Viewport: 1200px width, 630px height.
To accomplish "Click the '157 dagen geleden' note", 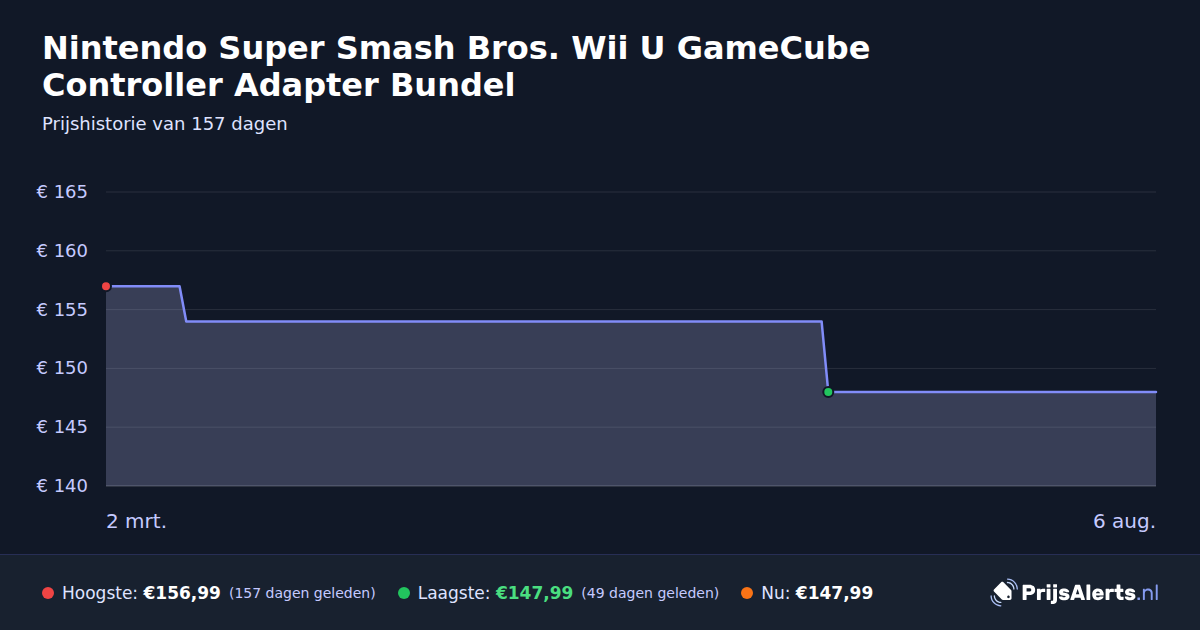I will click(x=302, y=593).
